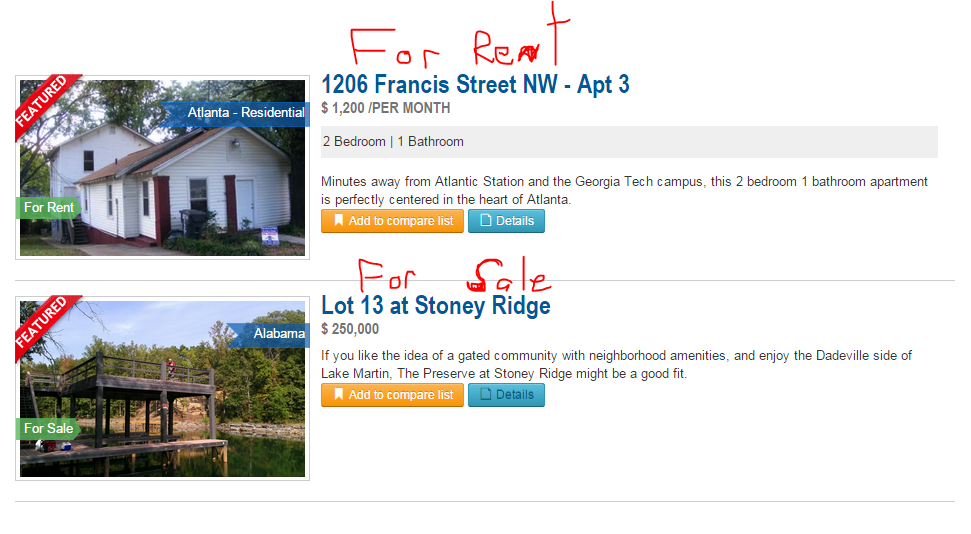Open the 1206 Francis Street NW listing title

pyautogui.click(x=475, y=85)
